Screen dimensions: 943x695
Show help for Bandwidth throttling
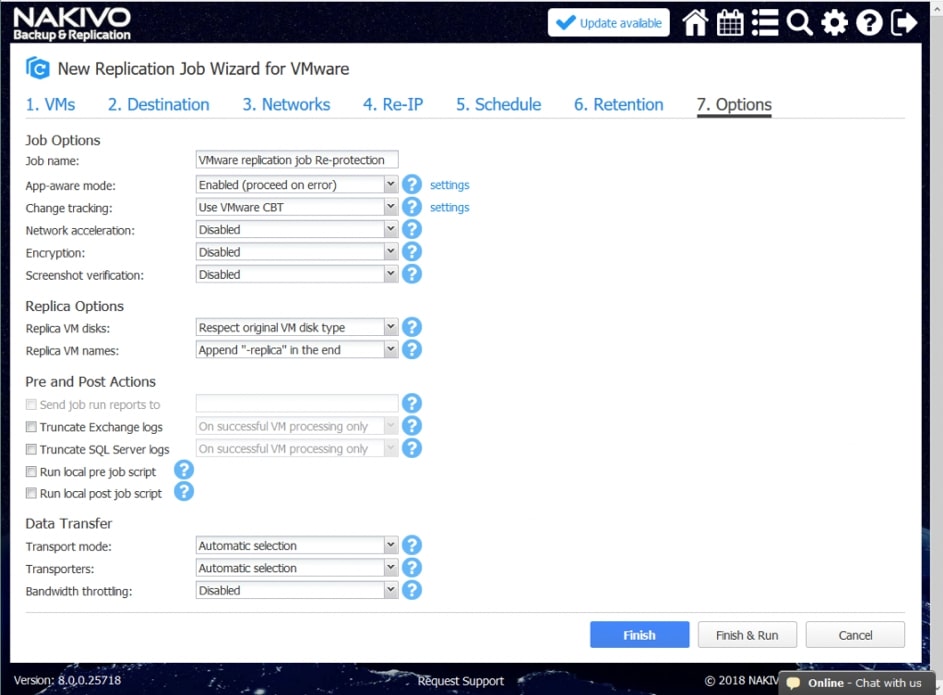[411, 590]
